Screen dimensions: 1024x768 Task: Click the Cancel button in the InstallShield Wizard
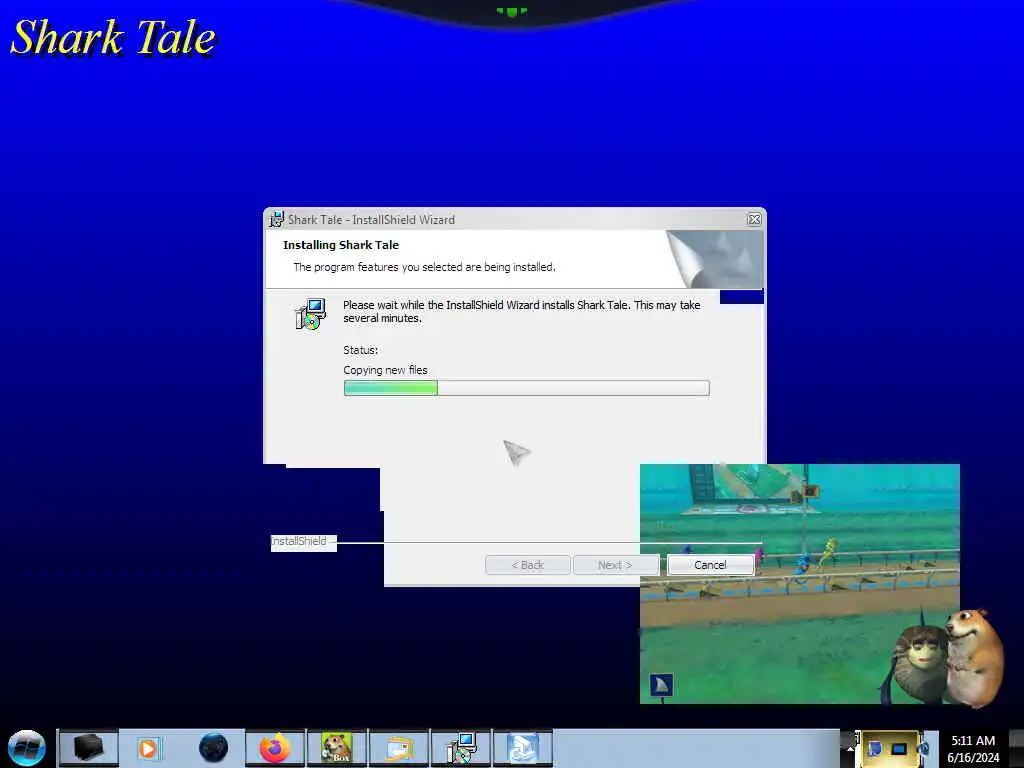(x=711, y=565)
